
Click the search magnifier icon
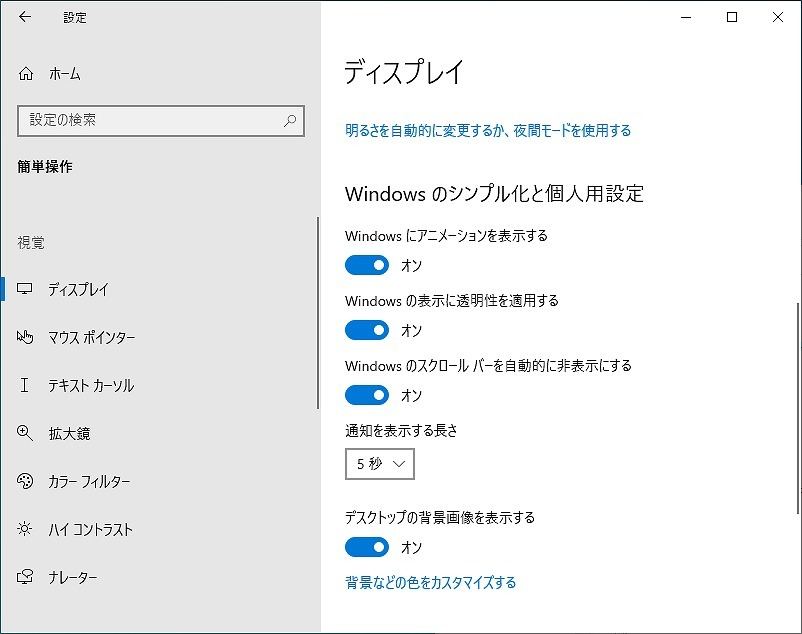click(x=290, y=121)
